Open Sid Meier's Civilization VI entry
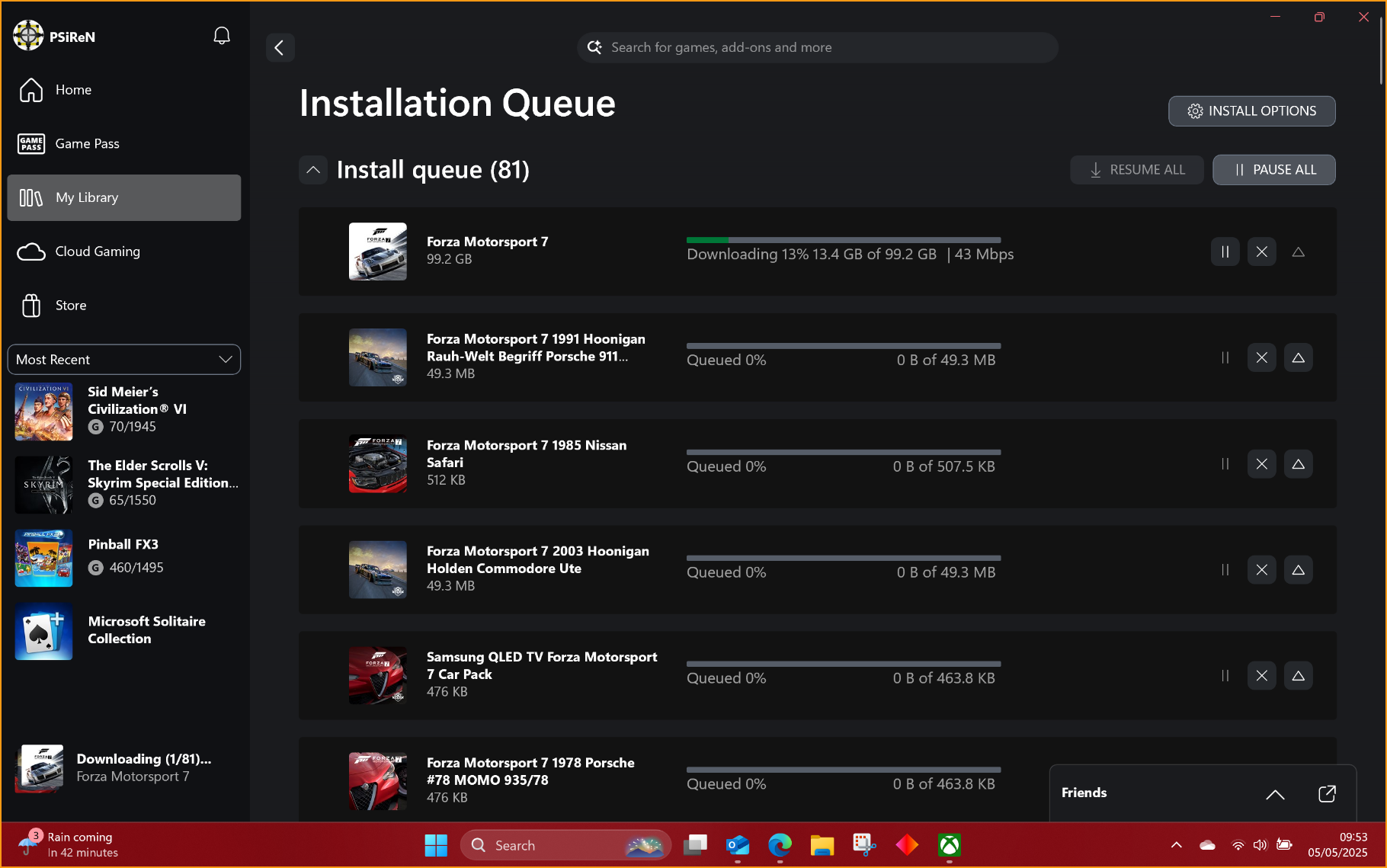The height and width of the screenshot is (868, 1387). (126, 412)
